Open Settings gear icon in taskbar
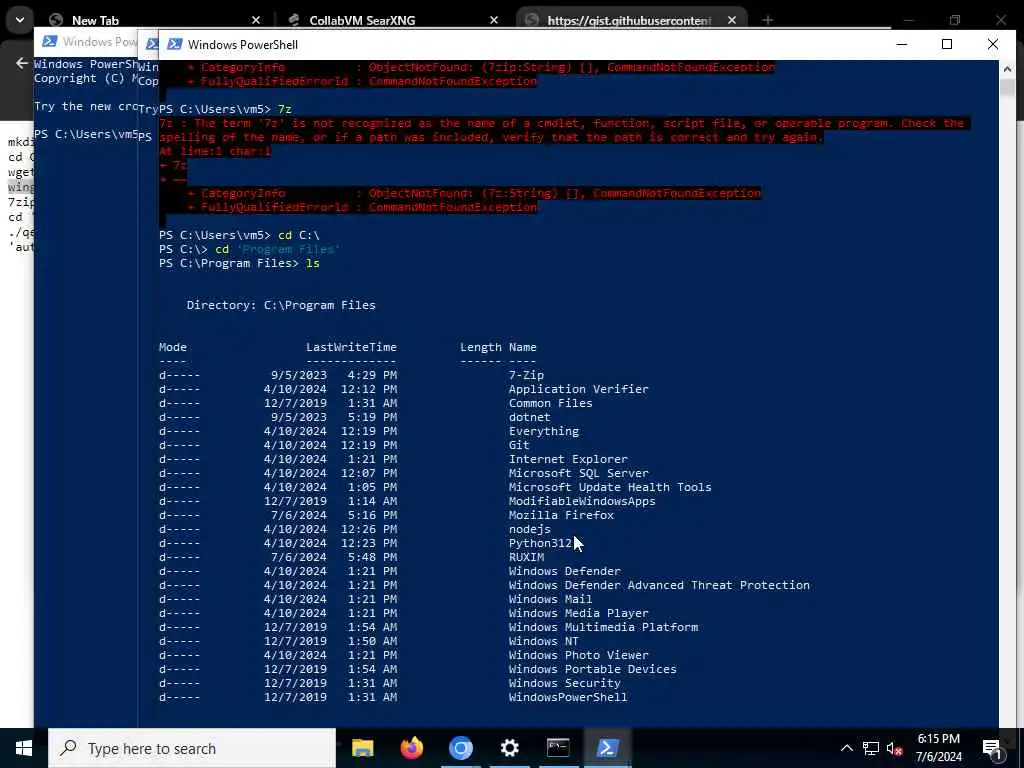 click(509, 748)
